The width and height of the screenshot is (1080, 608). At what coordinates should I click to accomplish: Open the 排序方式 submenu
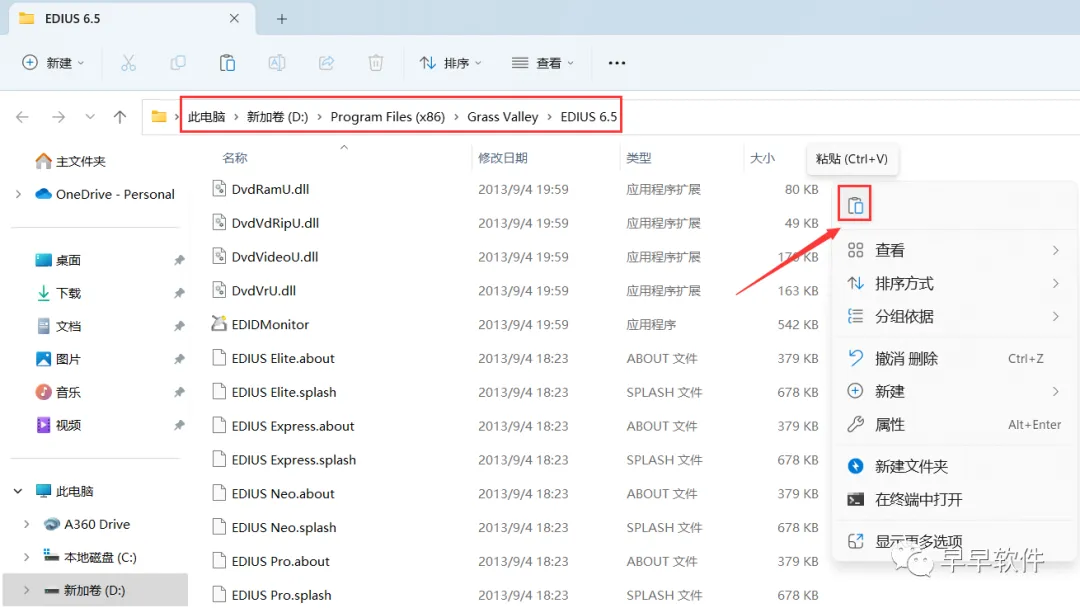[954, 284]
